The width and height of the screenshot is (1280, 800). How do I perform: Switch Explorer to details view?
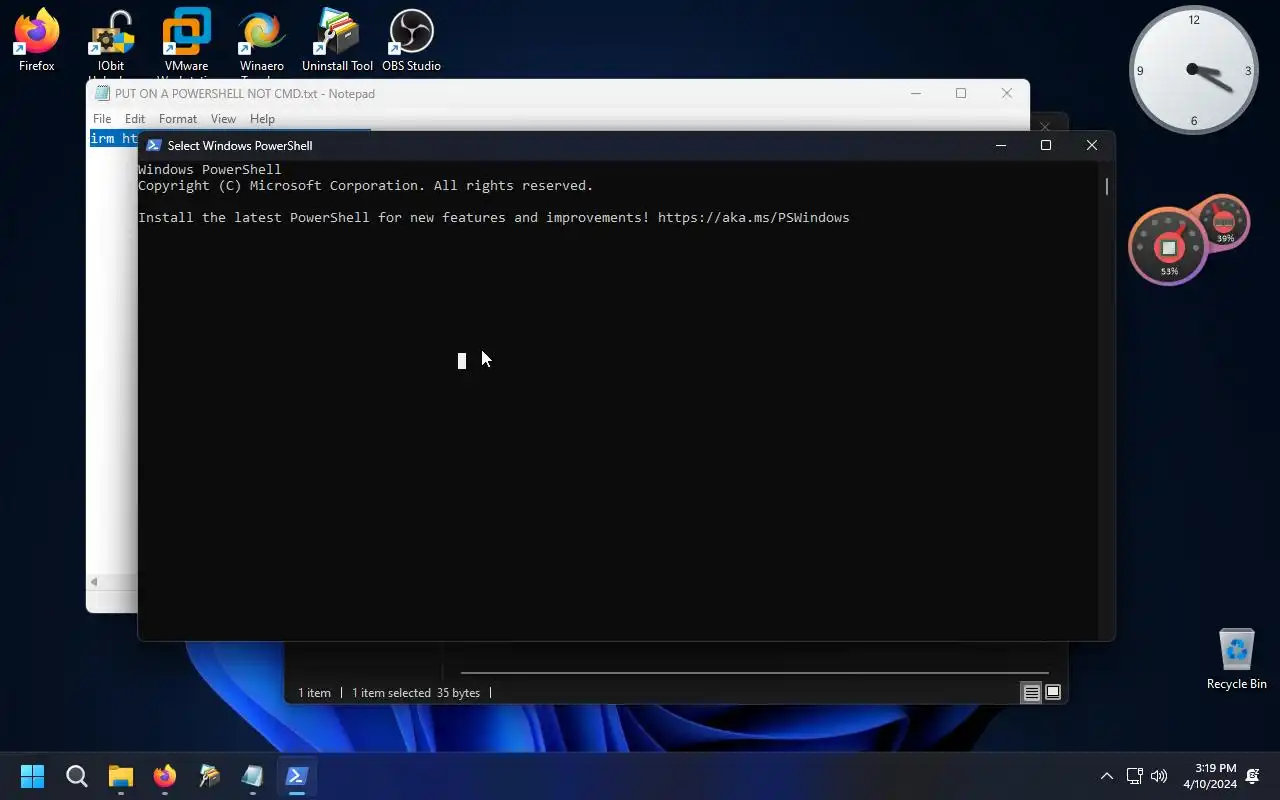click(1031, 692)
